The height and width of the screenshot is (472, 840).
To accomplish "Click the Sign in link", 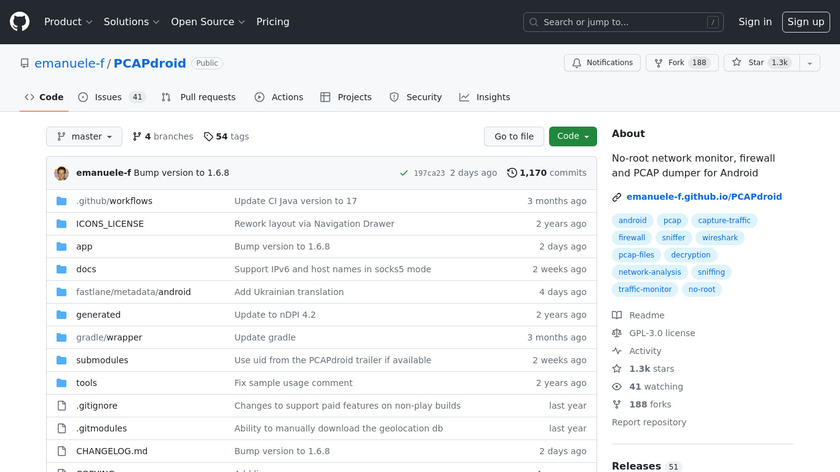I will [x=755, y=22].
